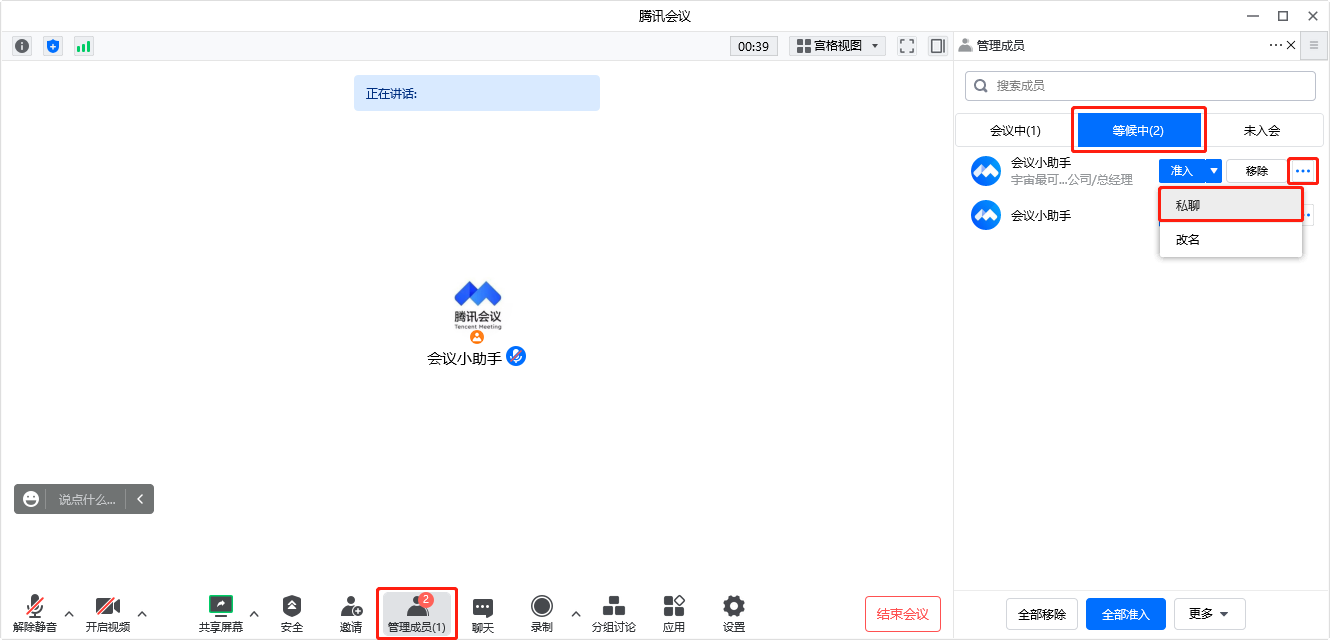Toggle the 管理成员(1) toolbar button
The image size is (1330, 640).
[x=417, y=613]
